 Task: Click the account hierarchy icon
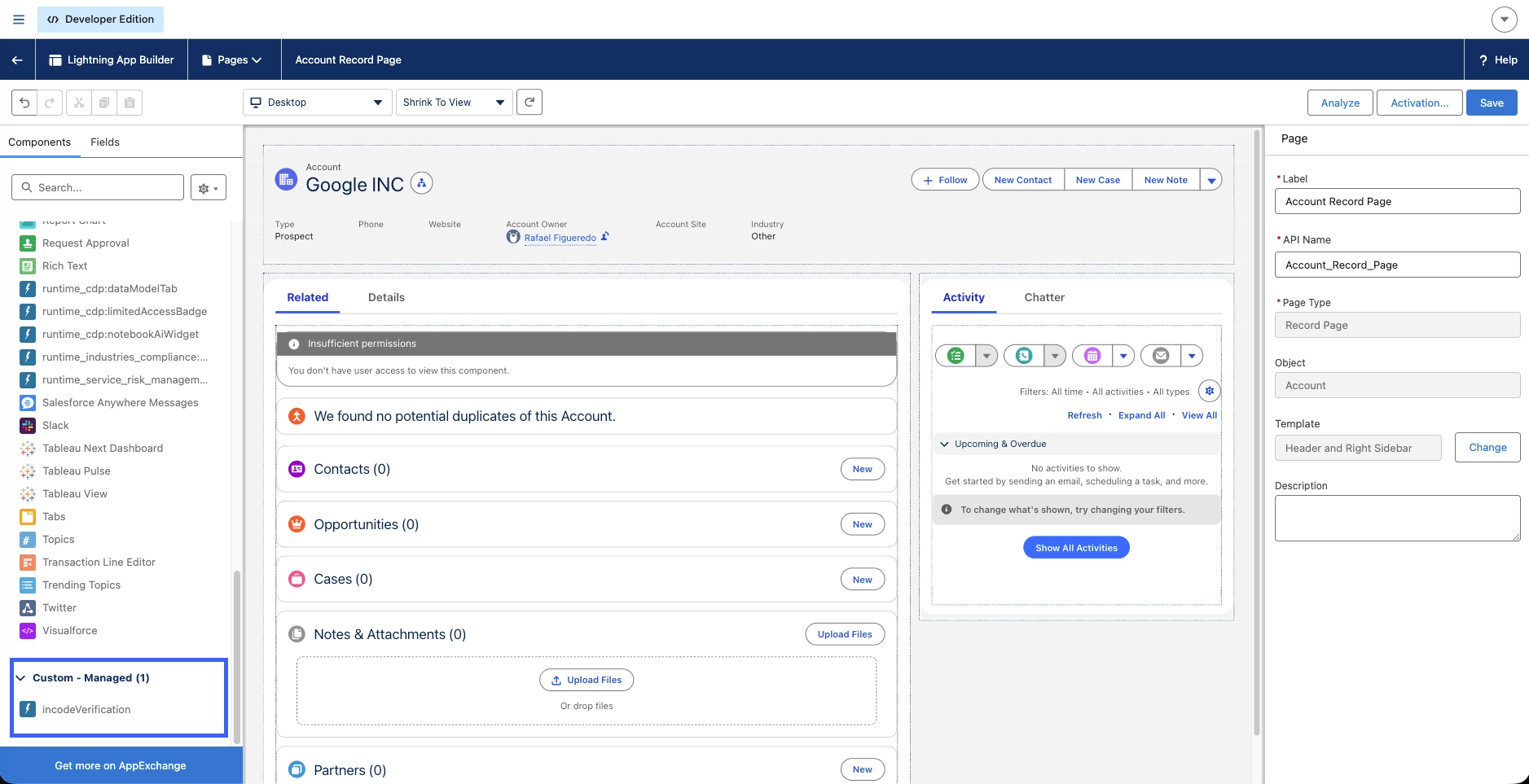pyautogui.click(x=422, y=183)
